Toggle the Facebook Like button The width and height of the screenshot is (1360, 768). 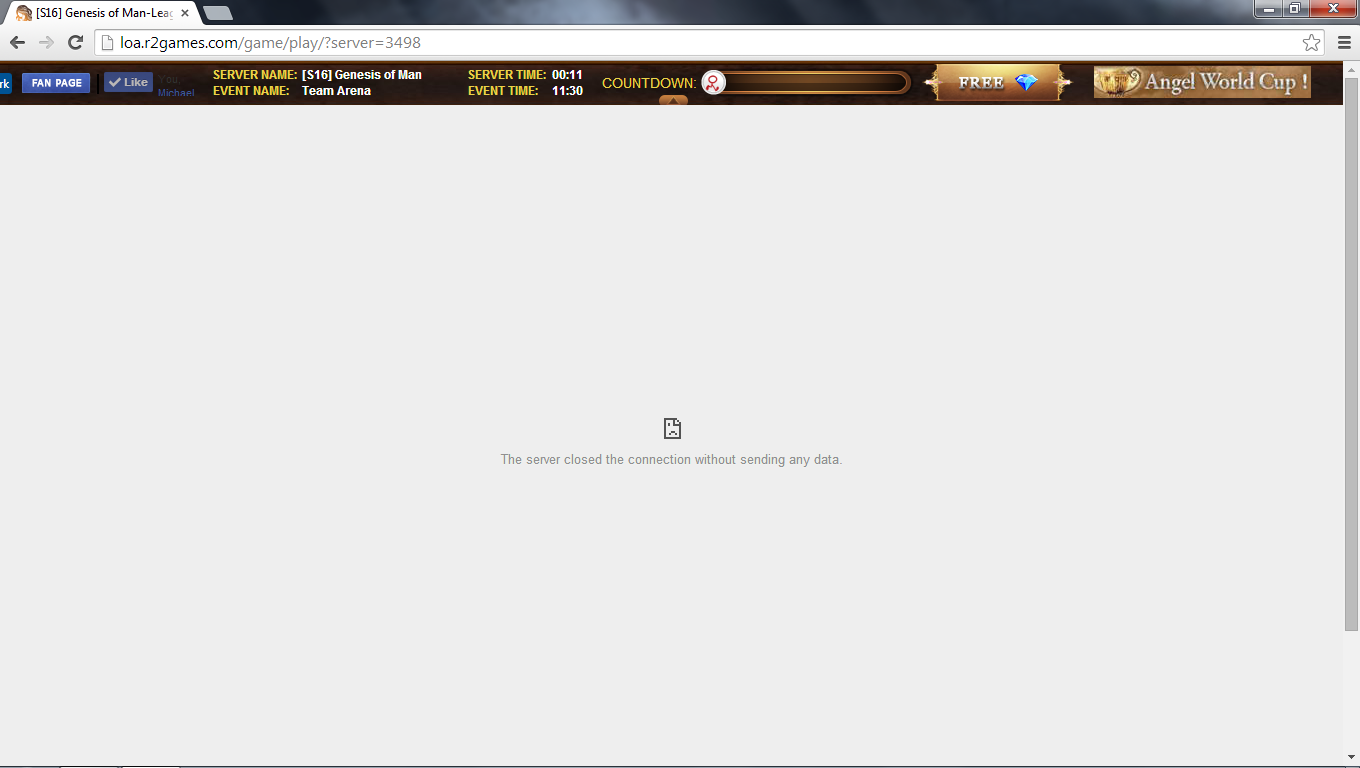(128, 83)
